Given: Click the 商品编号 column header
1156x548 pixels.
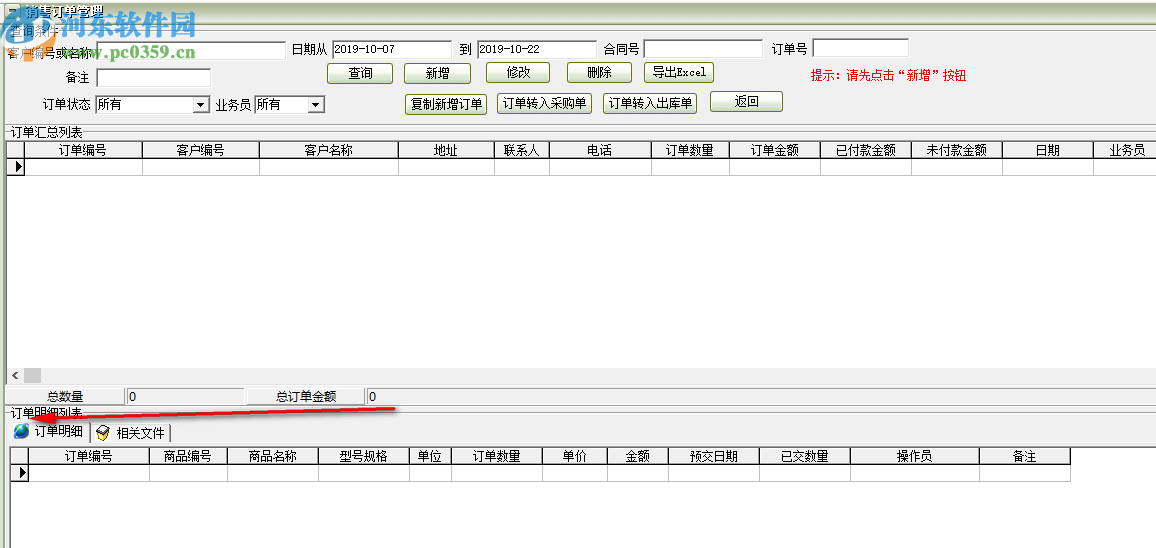Looking at the screenshot, I should 188,457.
